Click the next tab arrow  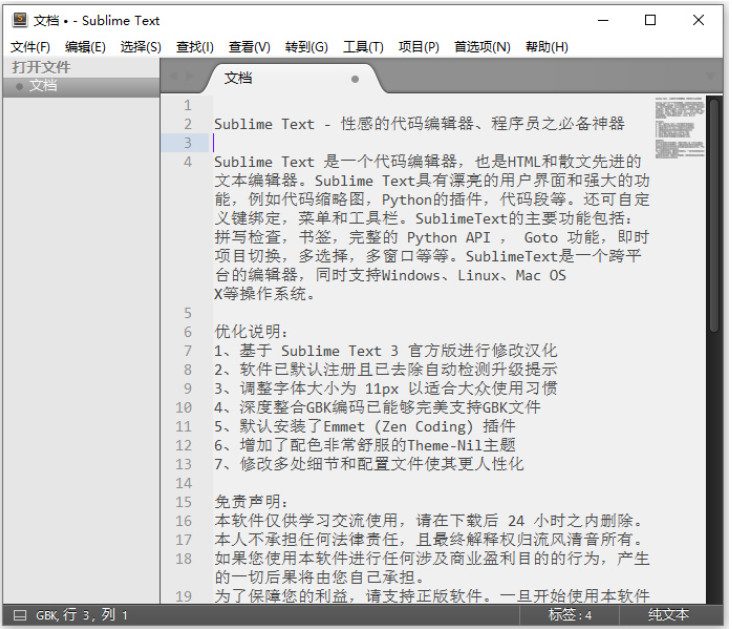(189, 76)
